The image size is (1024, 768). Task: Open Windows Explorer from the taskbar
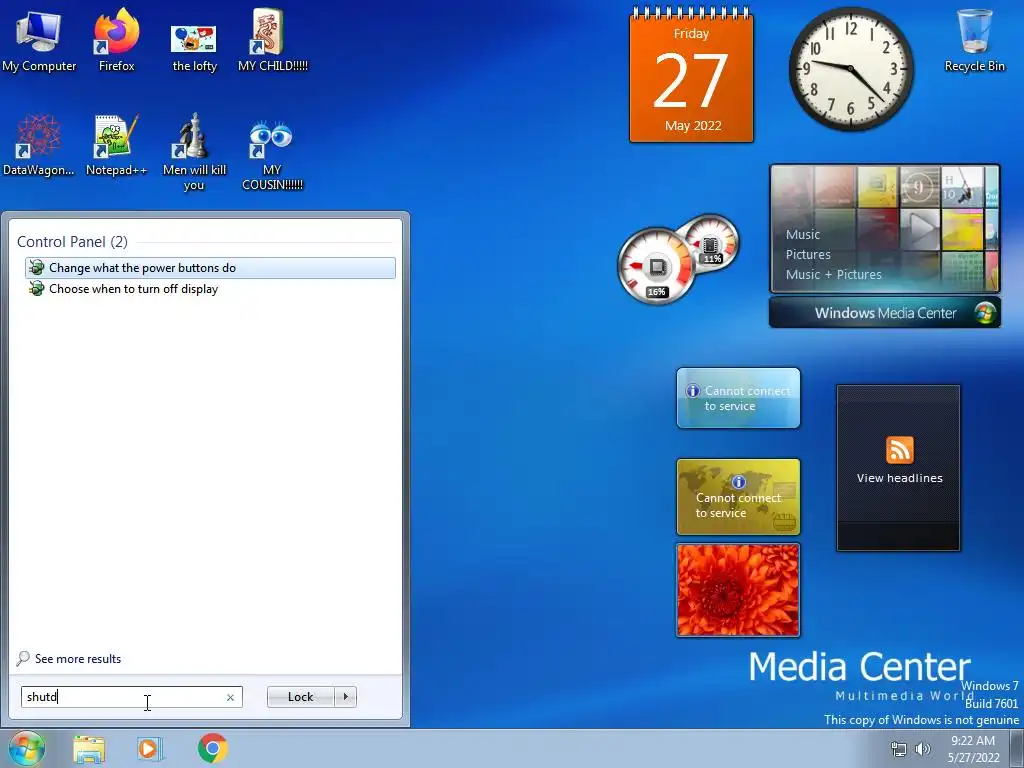coord(89,749)
